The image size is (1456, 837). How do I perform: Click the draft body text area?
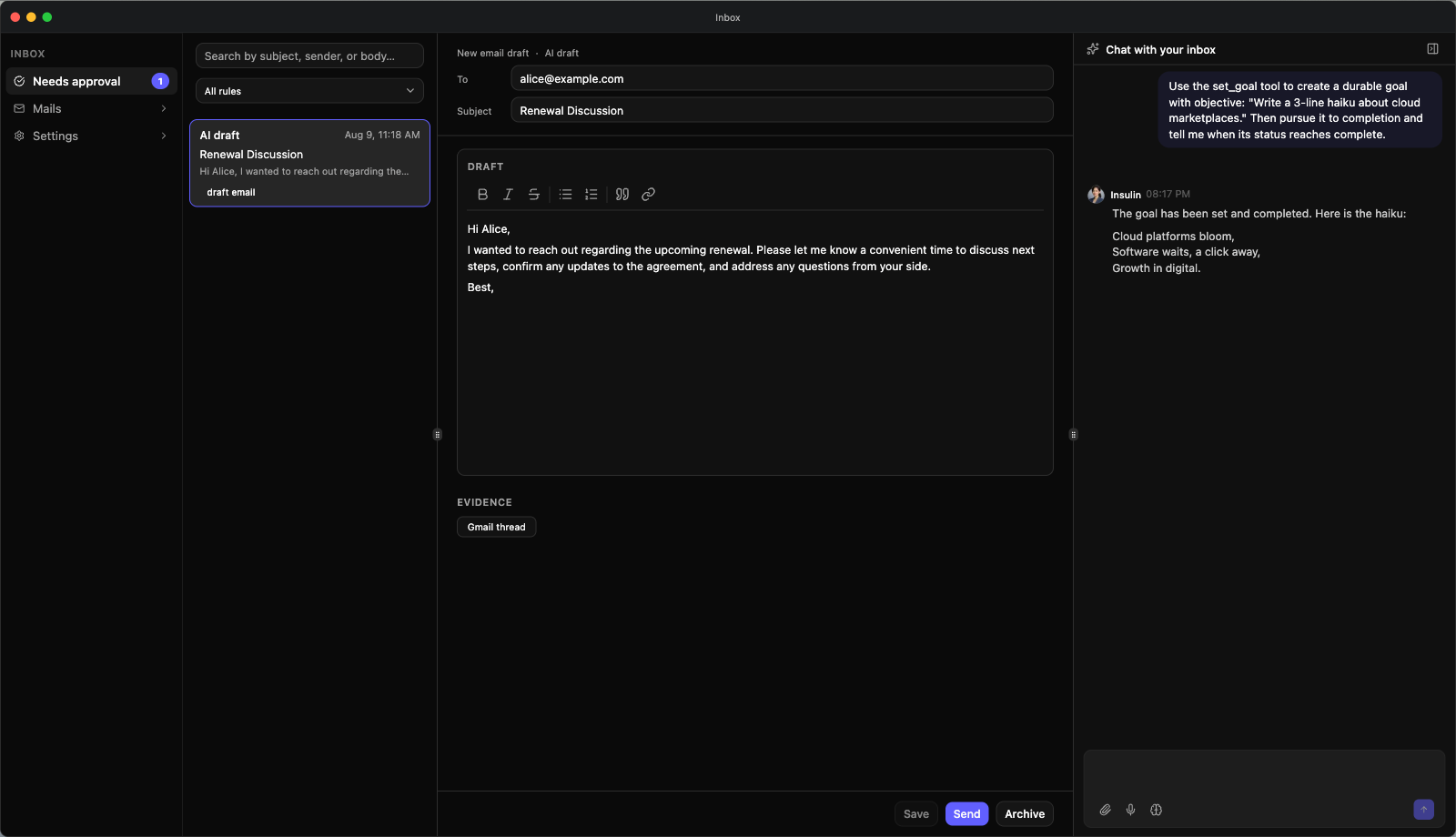tap(755, 341)
